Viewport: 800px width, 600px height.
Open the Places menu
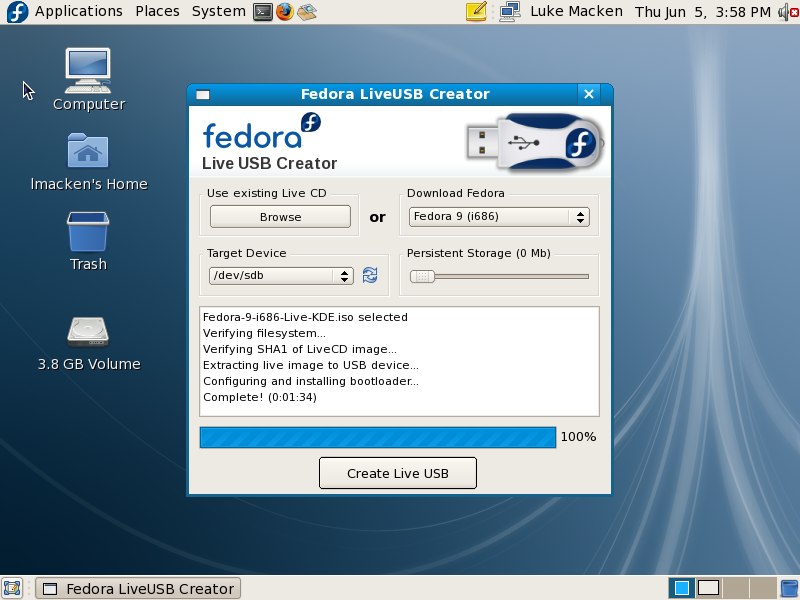pyautogui.click(x=157, y=11)
